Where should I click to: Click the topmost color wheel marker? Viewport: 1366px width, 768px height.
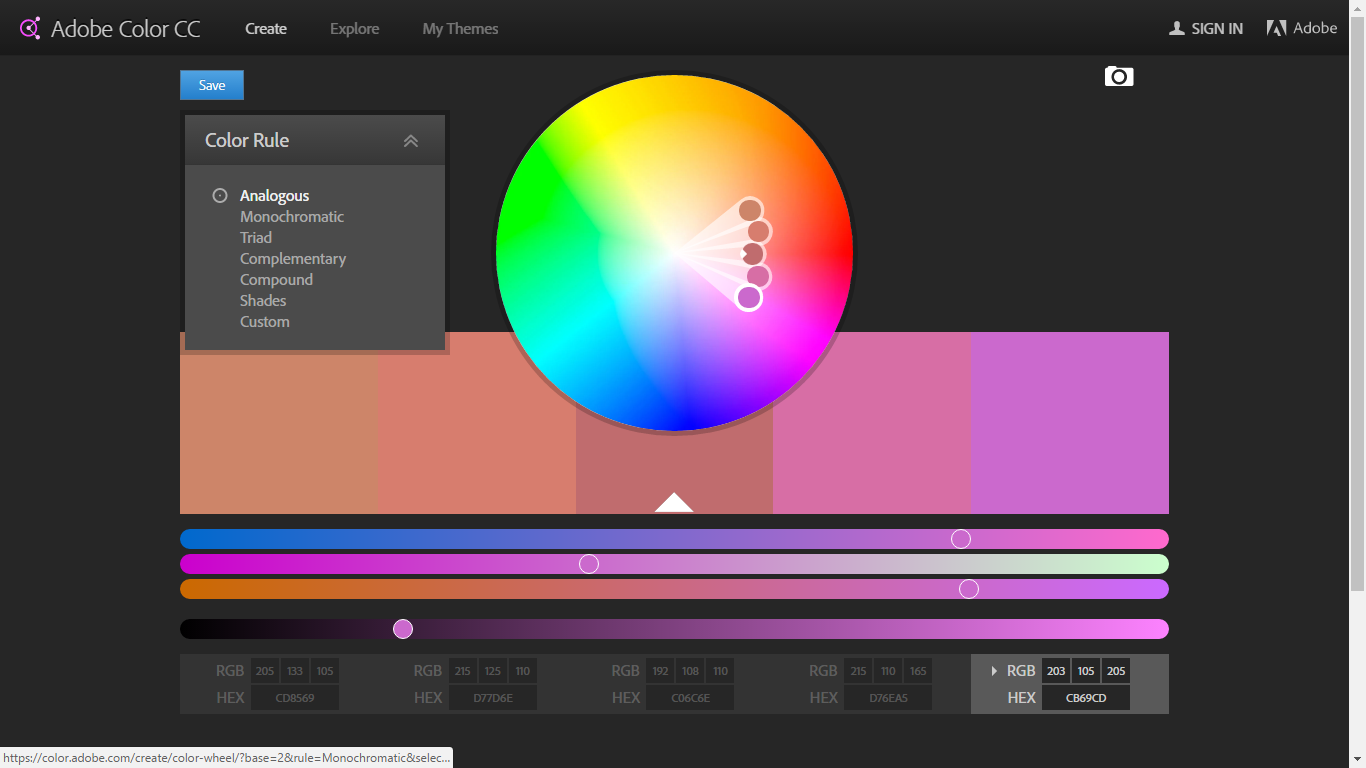click(750, 210)
